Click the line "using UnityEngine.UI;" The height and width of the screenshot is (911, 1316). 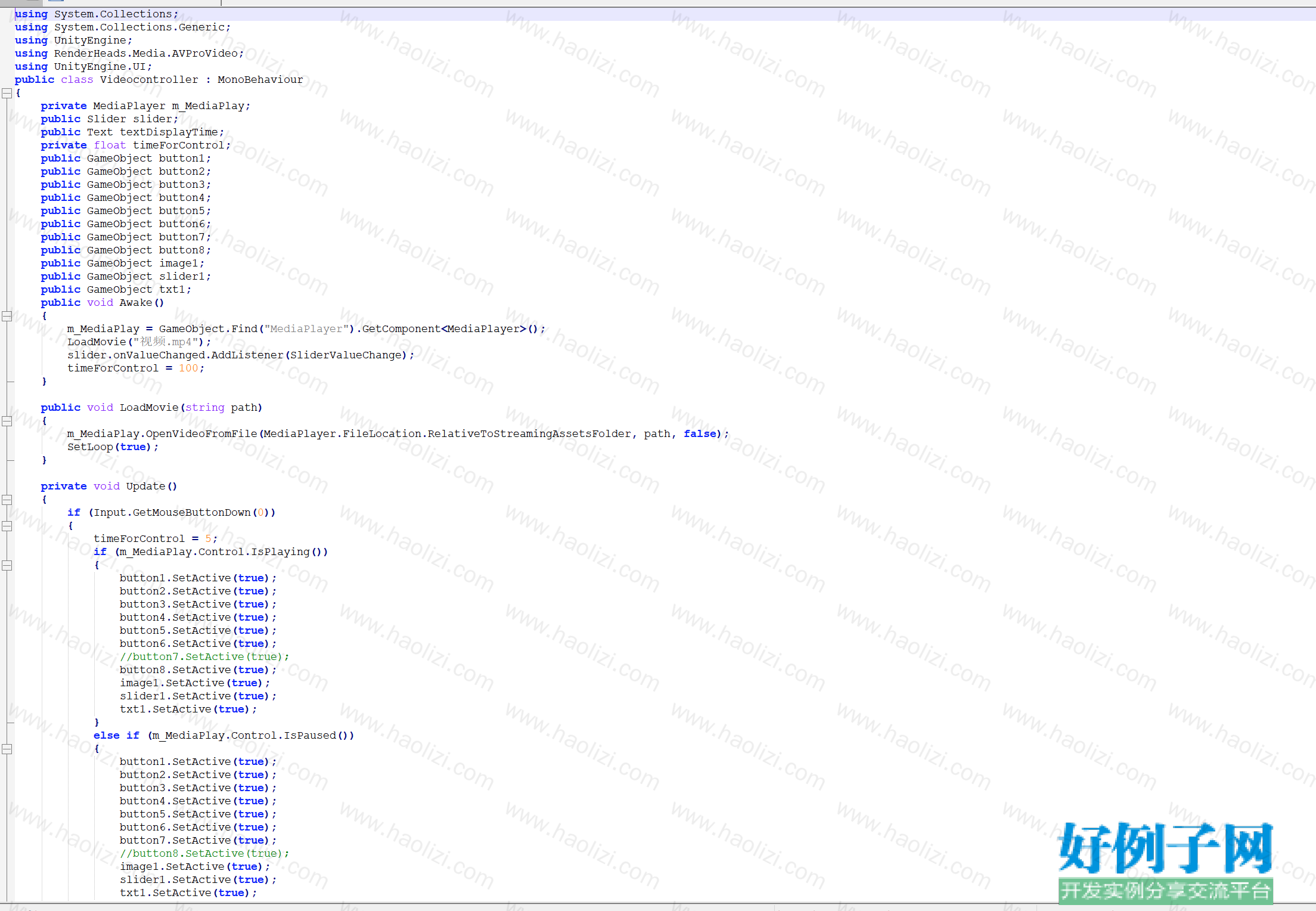click(x=83, y=67)
